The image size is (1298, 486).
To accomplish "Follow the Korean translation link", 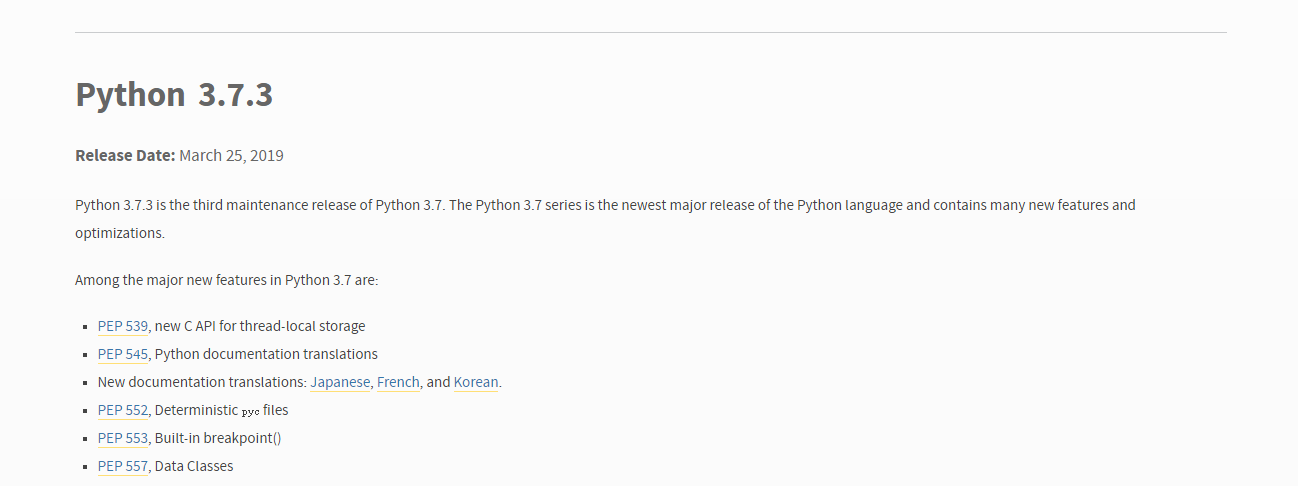I will 475,382.
